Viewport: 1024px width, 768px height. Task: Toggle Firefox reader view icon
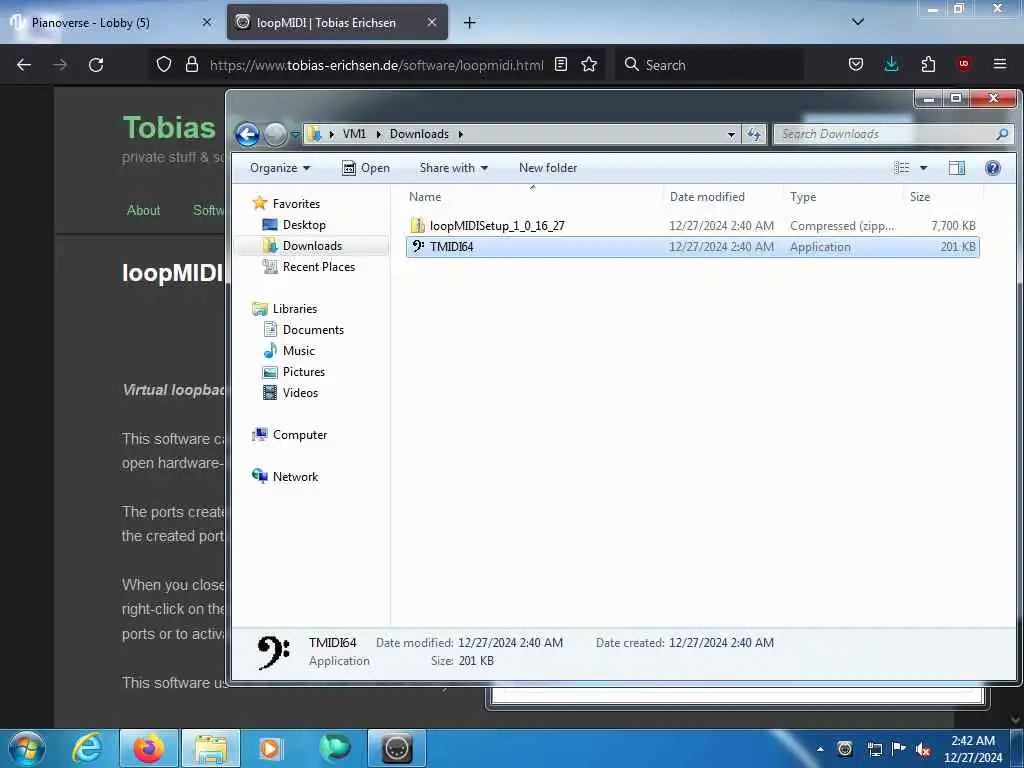pyautogui.click(x=561, y=65)
